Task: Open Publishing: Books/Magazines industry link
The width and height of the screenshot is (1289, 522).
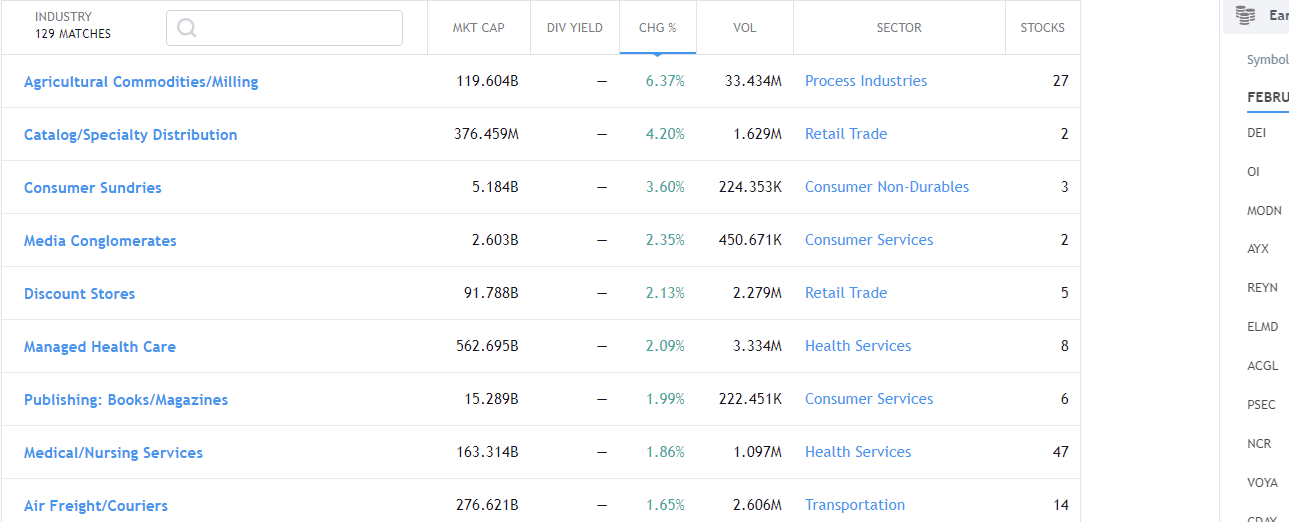Action: point(126,400)
